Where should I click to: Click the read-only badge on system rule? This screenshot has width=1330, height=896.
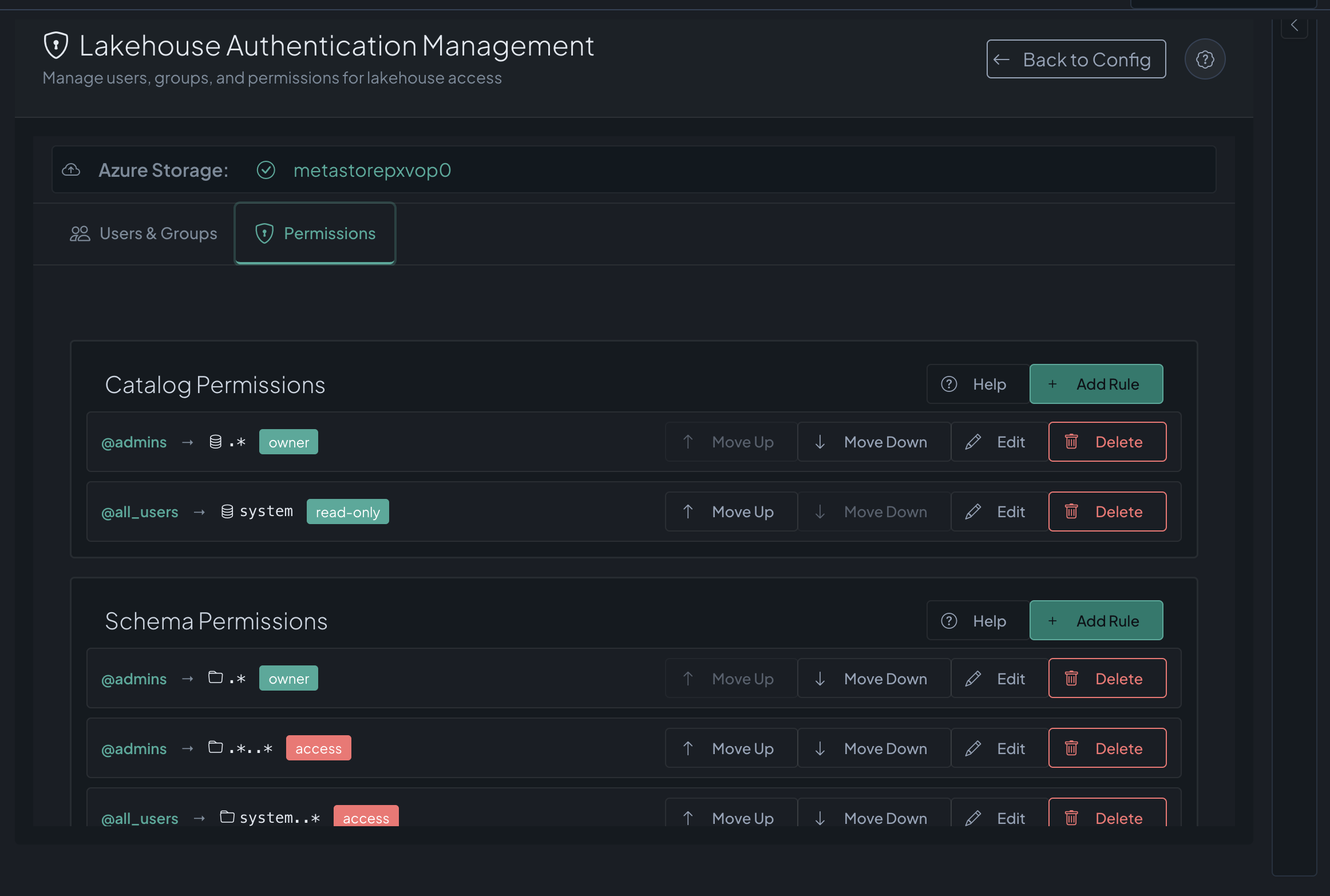click(x=347, y=512)
